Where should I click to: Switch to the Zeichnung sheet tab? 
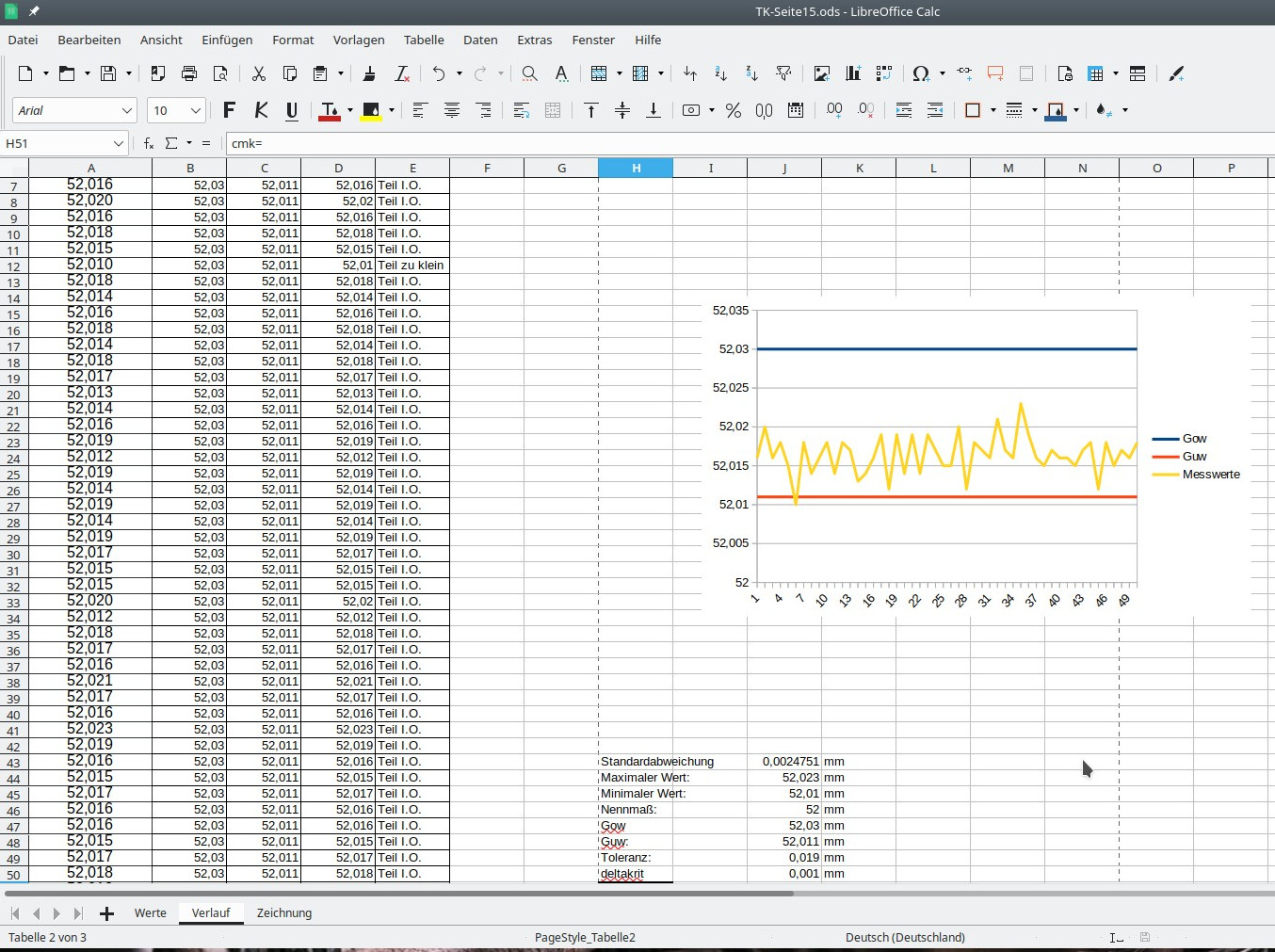point(284,912)
